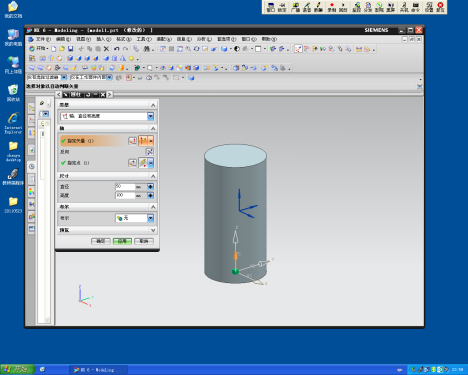Open the 帮助(H) menu

[269, 39]
